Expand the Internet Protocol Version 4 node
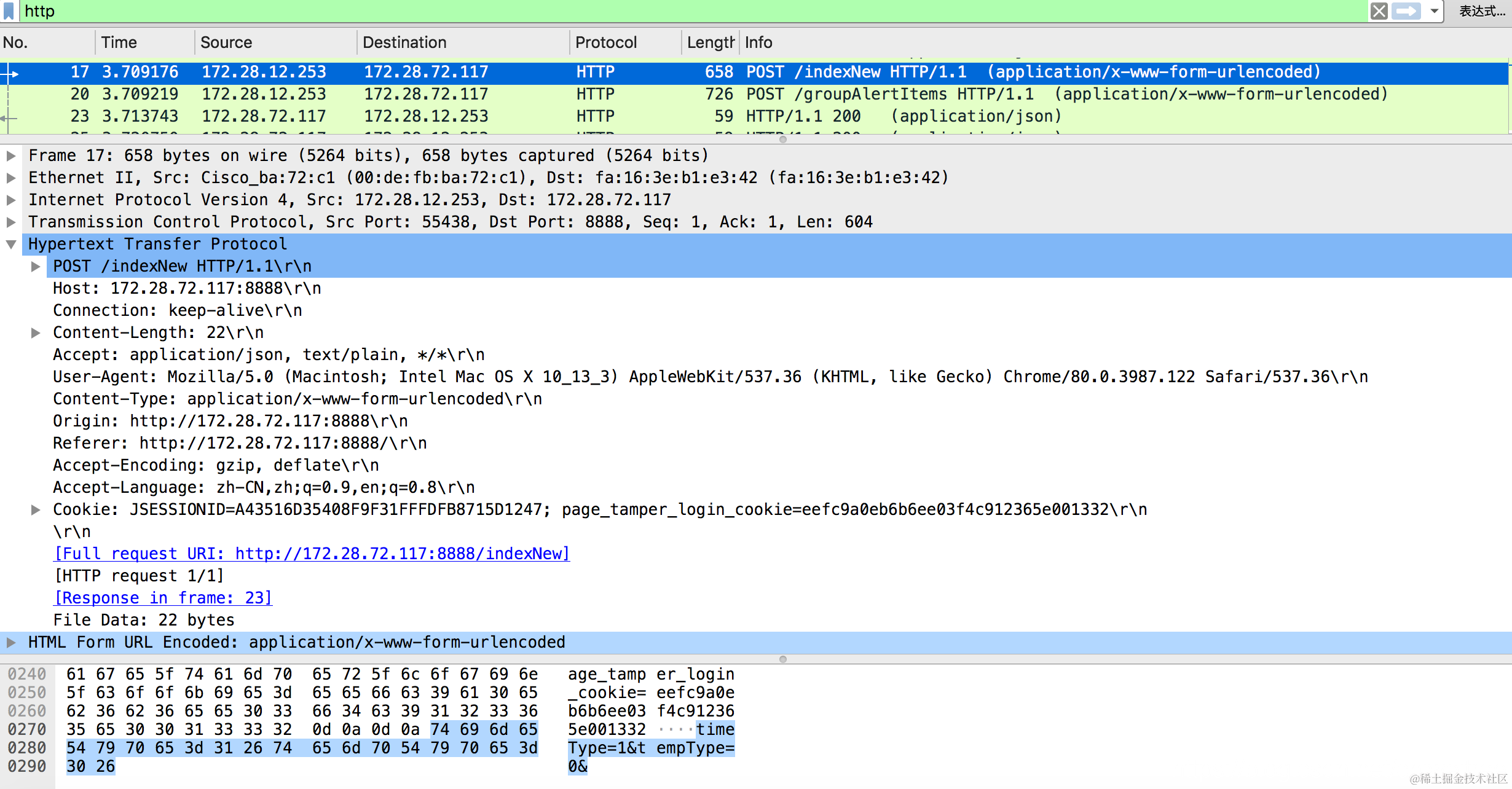This screenshot has width=1512, height=789. point(11,200)
